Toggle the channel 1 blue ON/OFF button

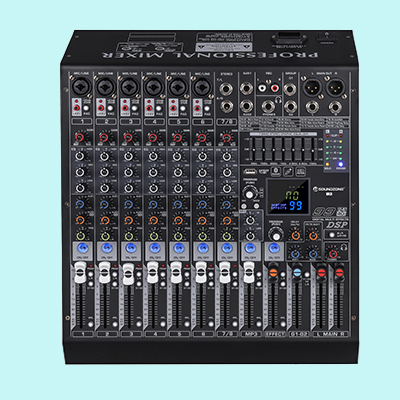pyautogui.click(x=82, y=248)
